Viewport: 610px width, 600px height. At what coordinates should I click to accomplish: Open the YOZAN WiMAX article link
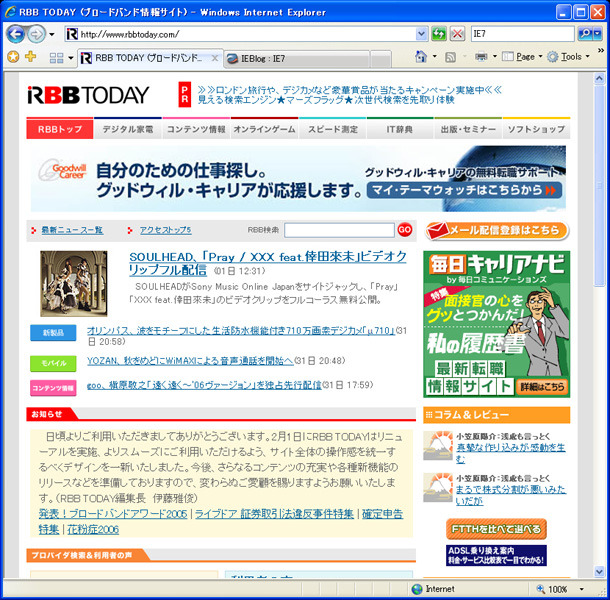(190, 361)
